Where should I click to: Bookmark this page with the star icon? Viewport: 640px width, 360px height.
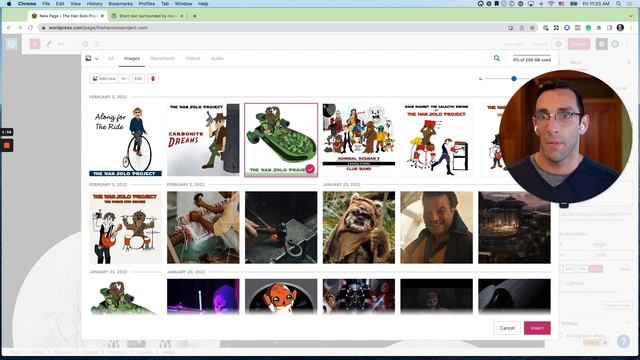(x=532, y=28)
